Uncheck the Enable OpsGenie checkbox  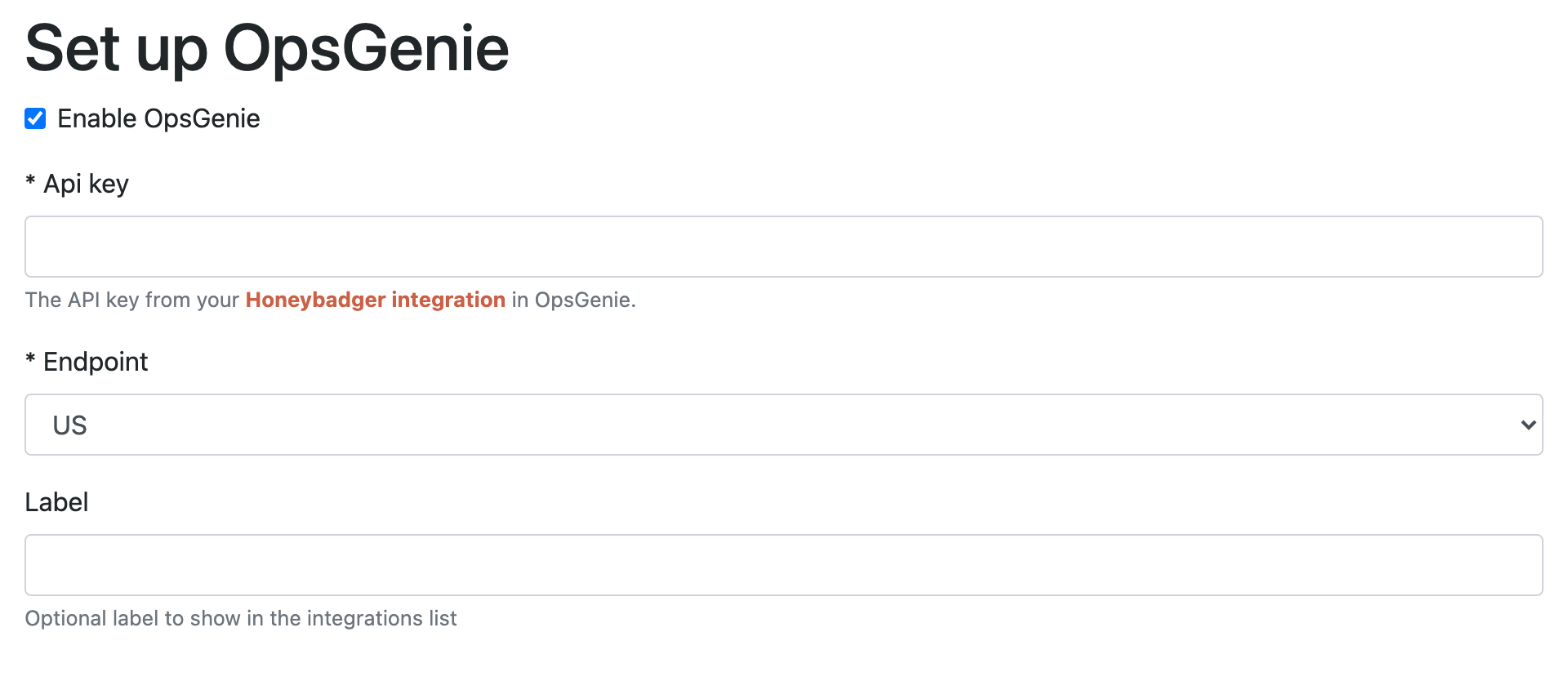pyautogui.click(x=35, y=119)
